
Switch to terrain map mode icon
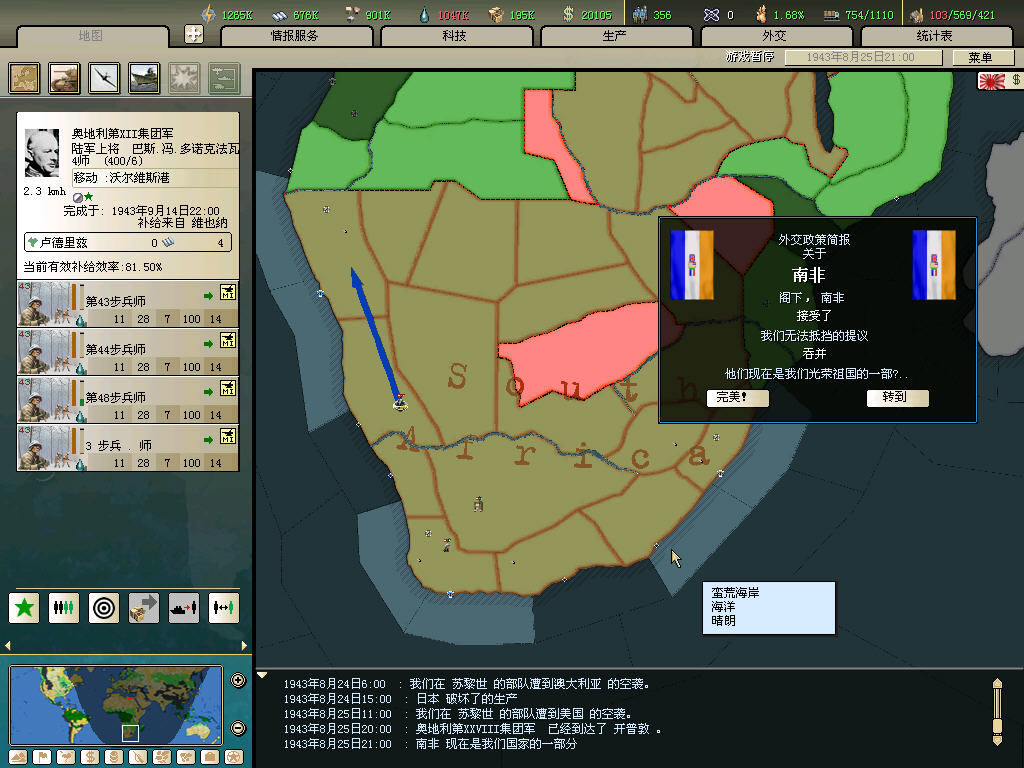[18, 758]
